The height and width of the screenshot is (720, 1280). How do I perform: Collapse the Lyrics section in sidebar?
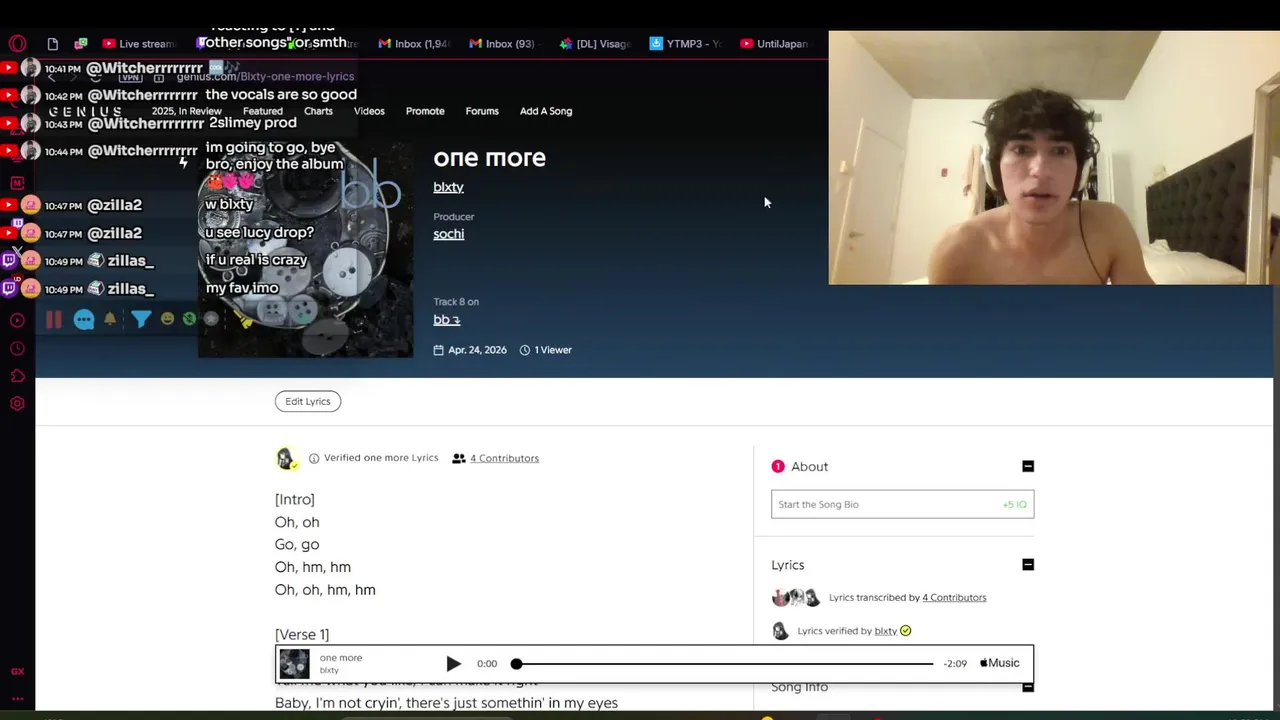(1028, 565)
